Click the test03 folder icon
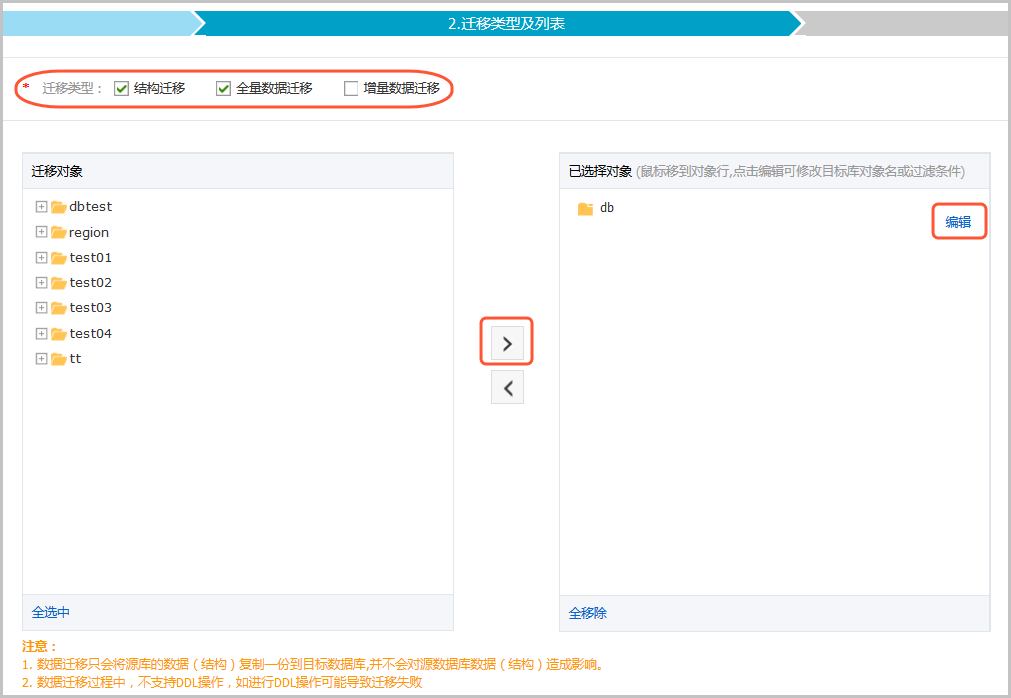 point(59,308)
